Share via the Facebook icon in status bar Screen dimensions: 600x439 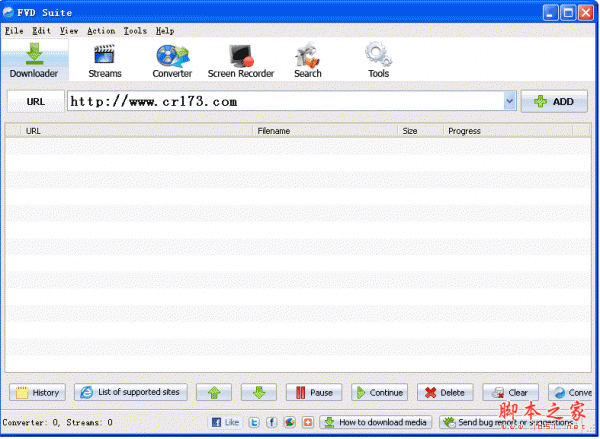272,422
